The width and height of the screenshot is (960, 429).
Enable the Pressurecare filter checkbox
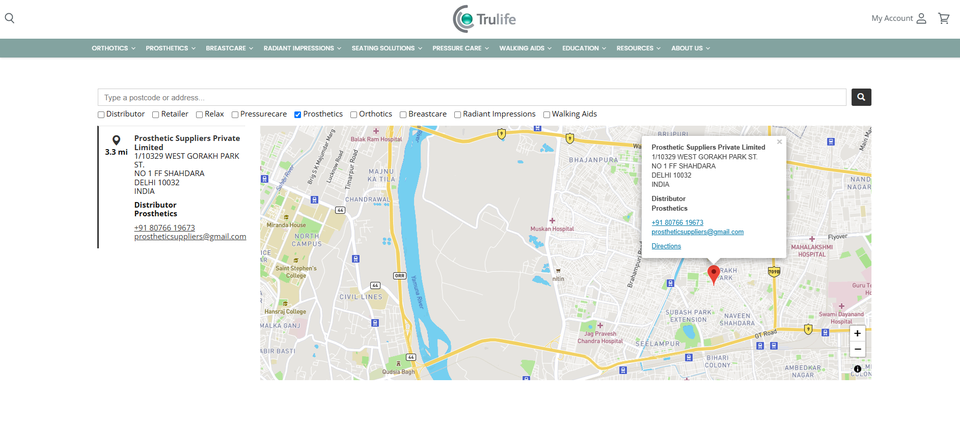pos(235,114)
